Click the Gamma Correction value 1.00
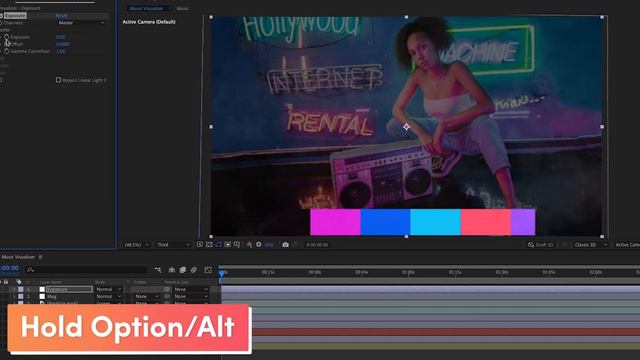This screenshot has height=360, width=640. [x=60, y=51]
